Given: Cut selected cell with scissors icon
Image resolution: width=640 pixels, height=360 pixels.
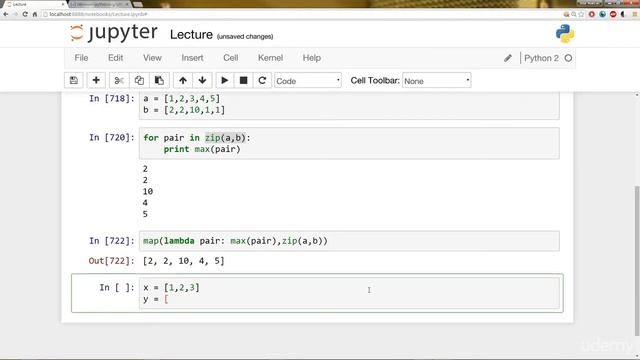Looking at the screenshot, I should (x=119, y=80).
